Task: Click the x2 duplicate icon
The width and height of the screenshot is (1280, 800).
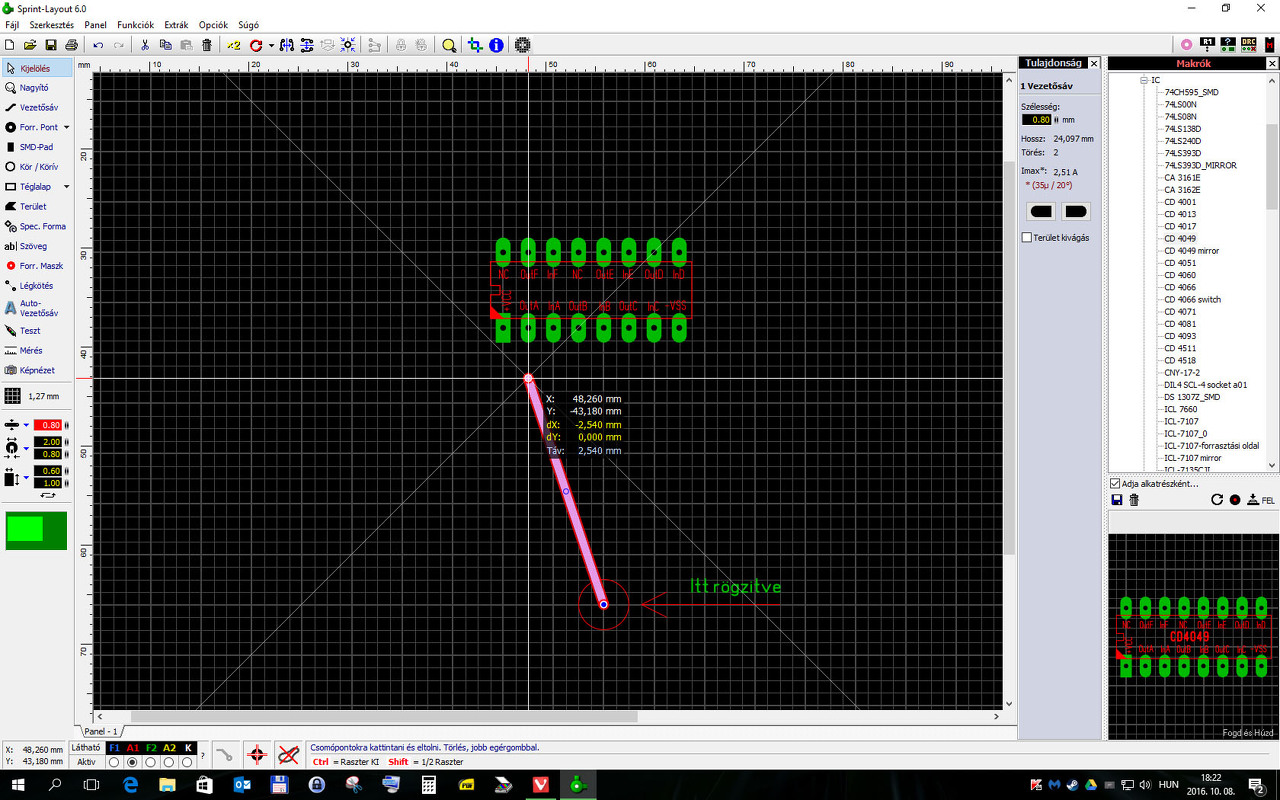Action: pos(234,45)
